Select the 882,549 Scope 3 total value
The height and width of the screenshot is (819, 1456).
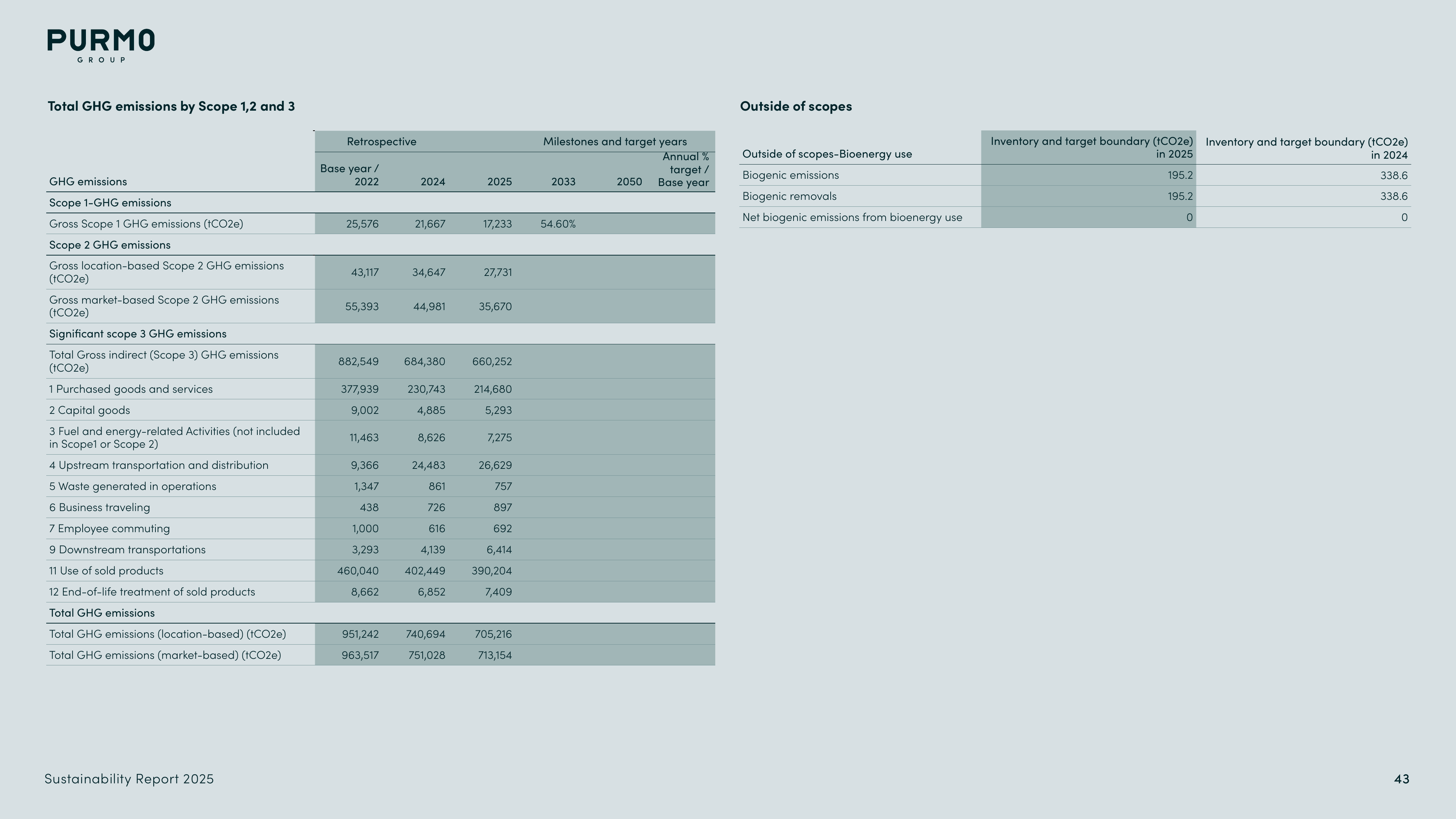(358, 362)
